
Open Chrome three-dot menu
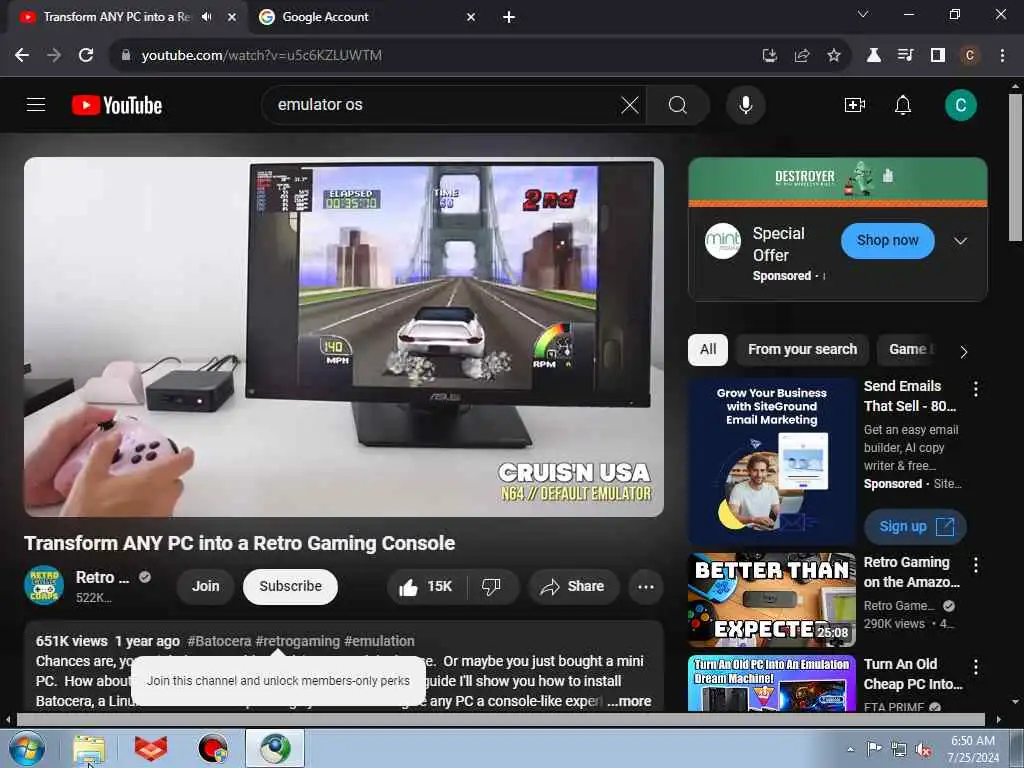pos(1002,56)
